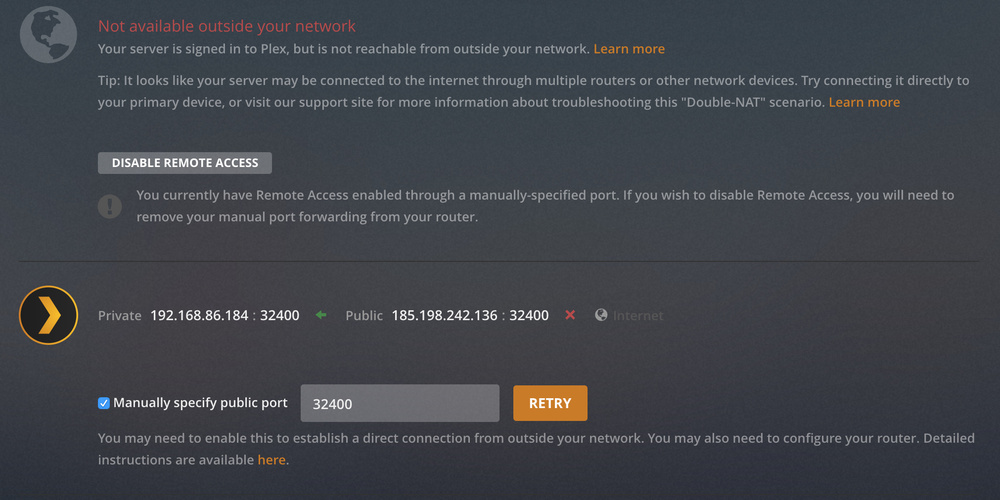1000x500 pixels.
Task: Click the green arrow between Private and Public
Action: [321, 315]
